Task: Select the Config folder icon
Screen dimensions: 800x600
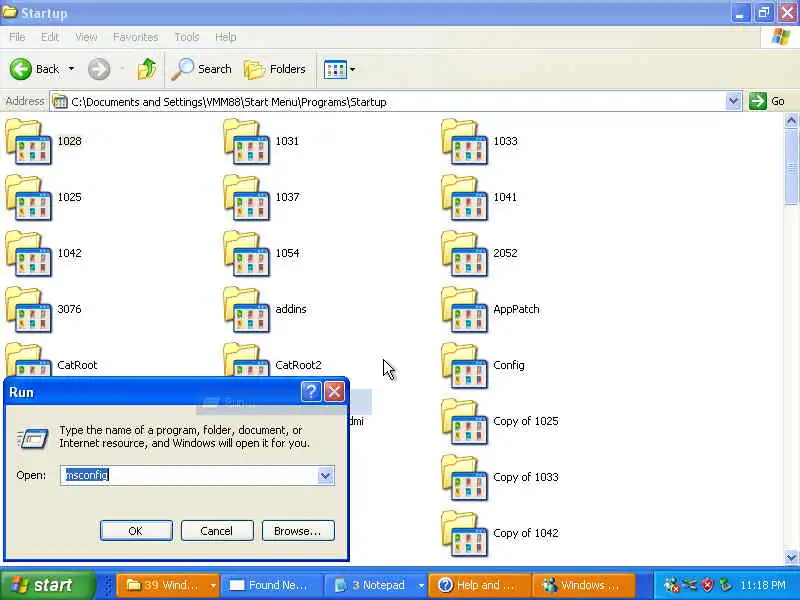Action: pos(464,366)
